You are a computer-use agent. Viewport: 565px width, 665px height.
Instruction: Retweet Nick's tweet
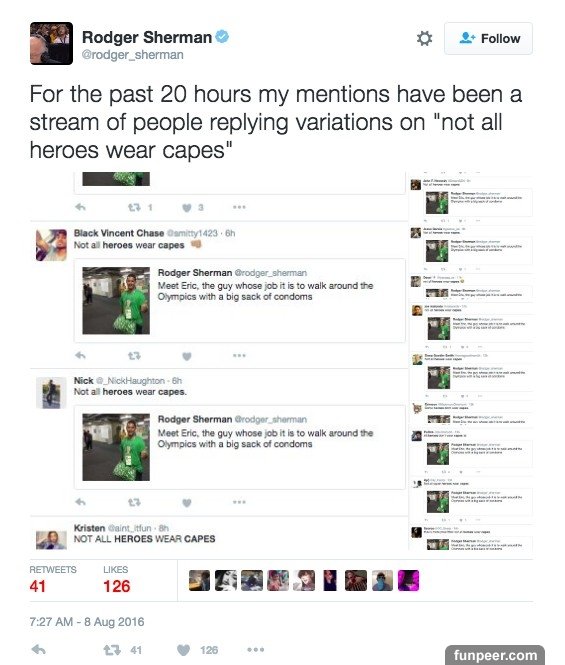tap(134, 503)
